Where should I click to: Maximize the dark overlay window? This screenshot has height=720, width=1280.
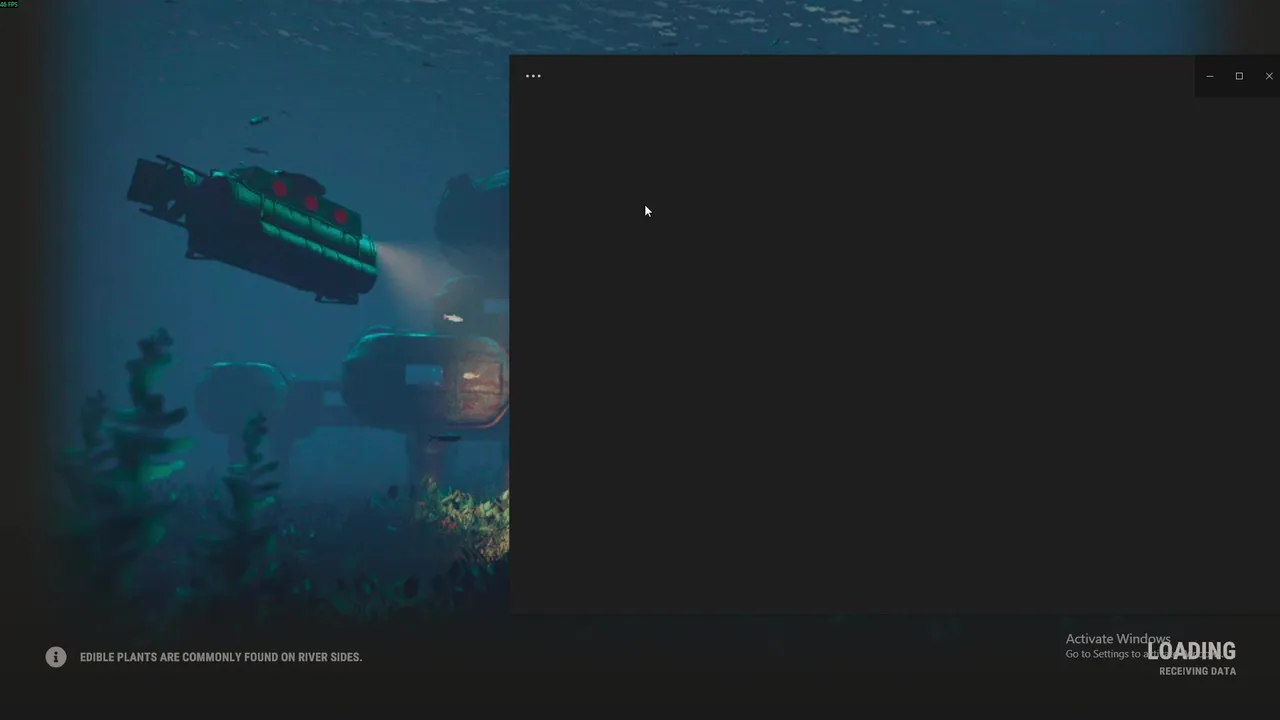click(x=1239, y=76)
